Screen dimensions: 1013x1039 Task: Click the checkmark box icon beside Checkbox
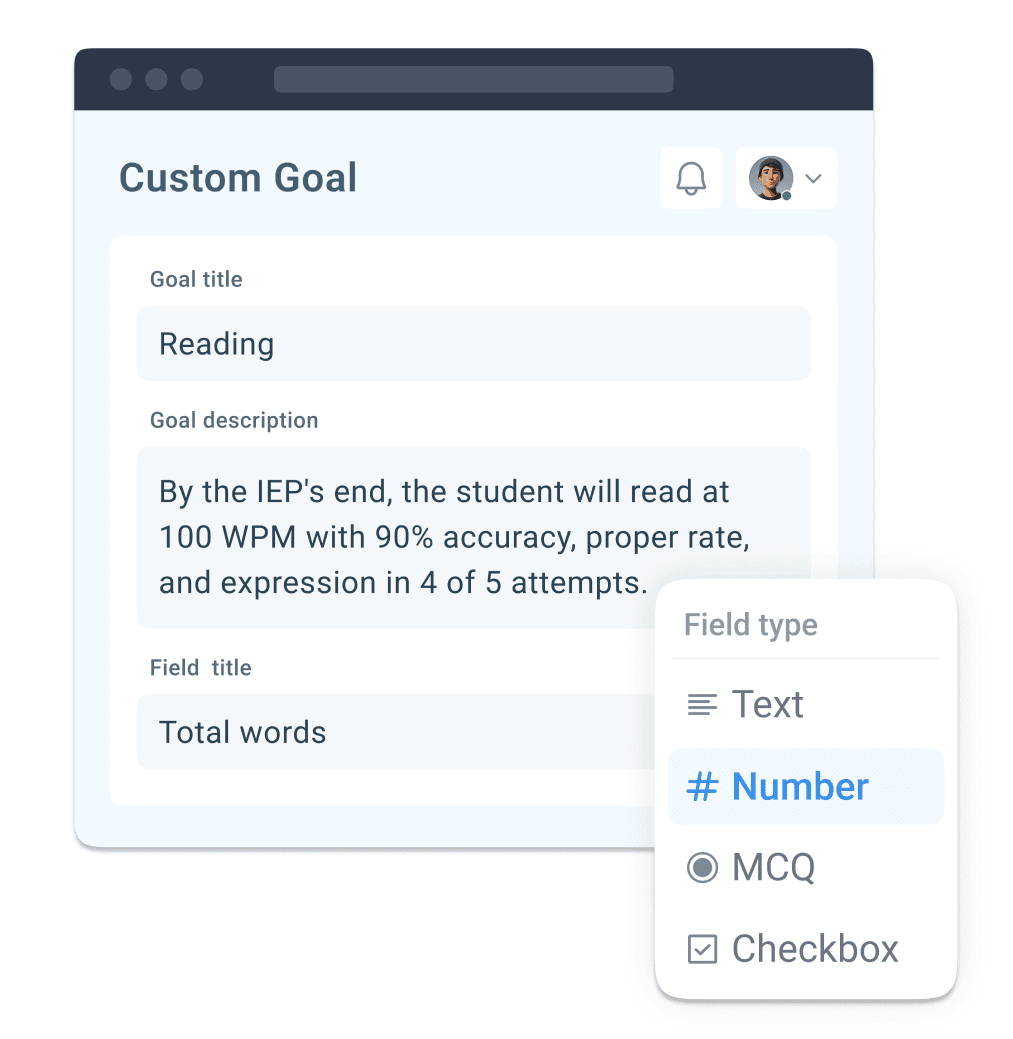pyautogui.click(x=702, y=949)
